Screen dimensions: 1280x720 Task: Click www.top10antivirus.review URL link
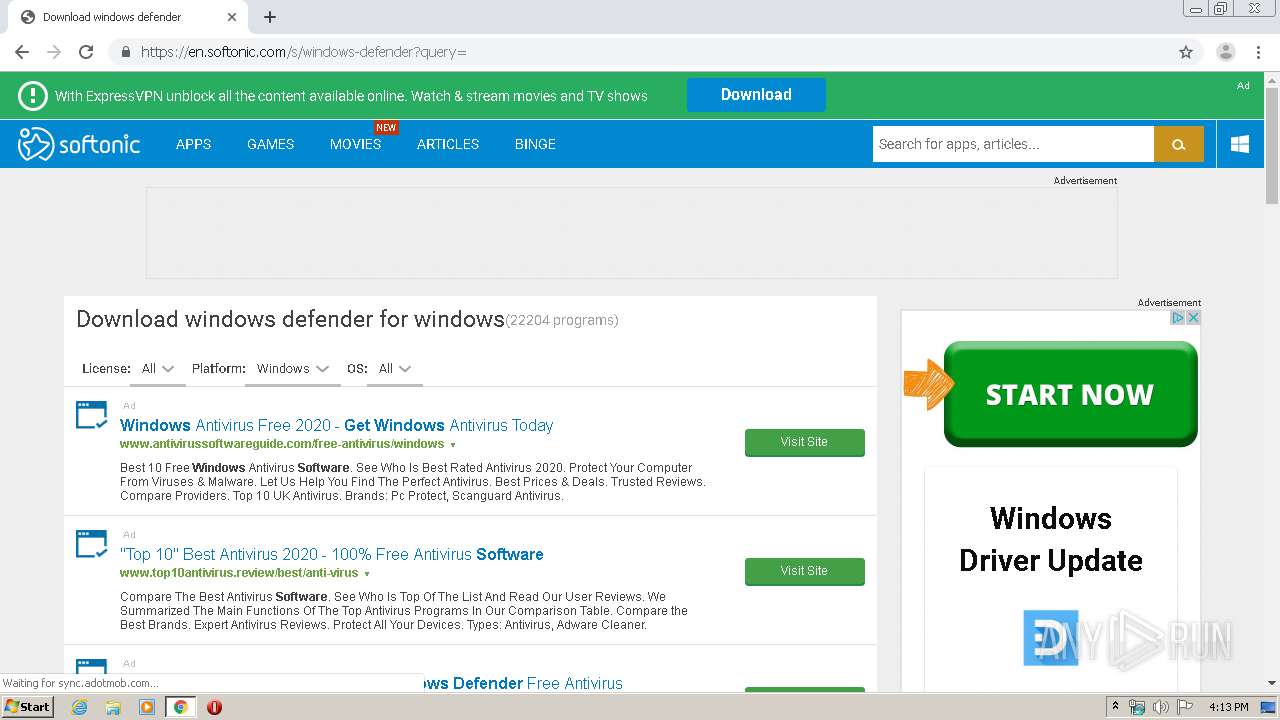point(239,573)
